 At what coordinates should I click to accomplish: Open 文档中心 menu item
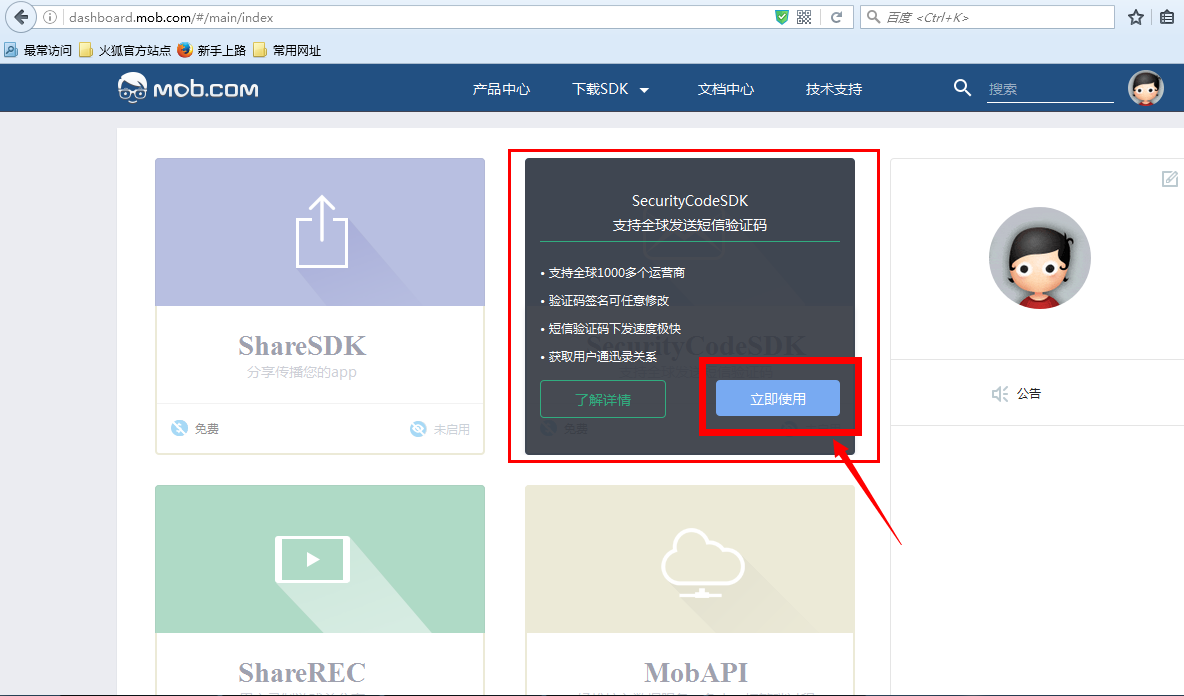(x=726, y=89)
